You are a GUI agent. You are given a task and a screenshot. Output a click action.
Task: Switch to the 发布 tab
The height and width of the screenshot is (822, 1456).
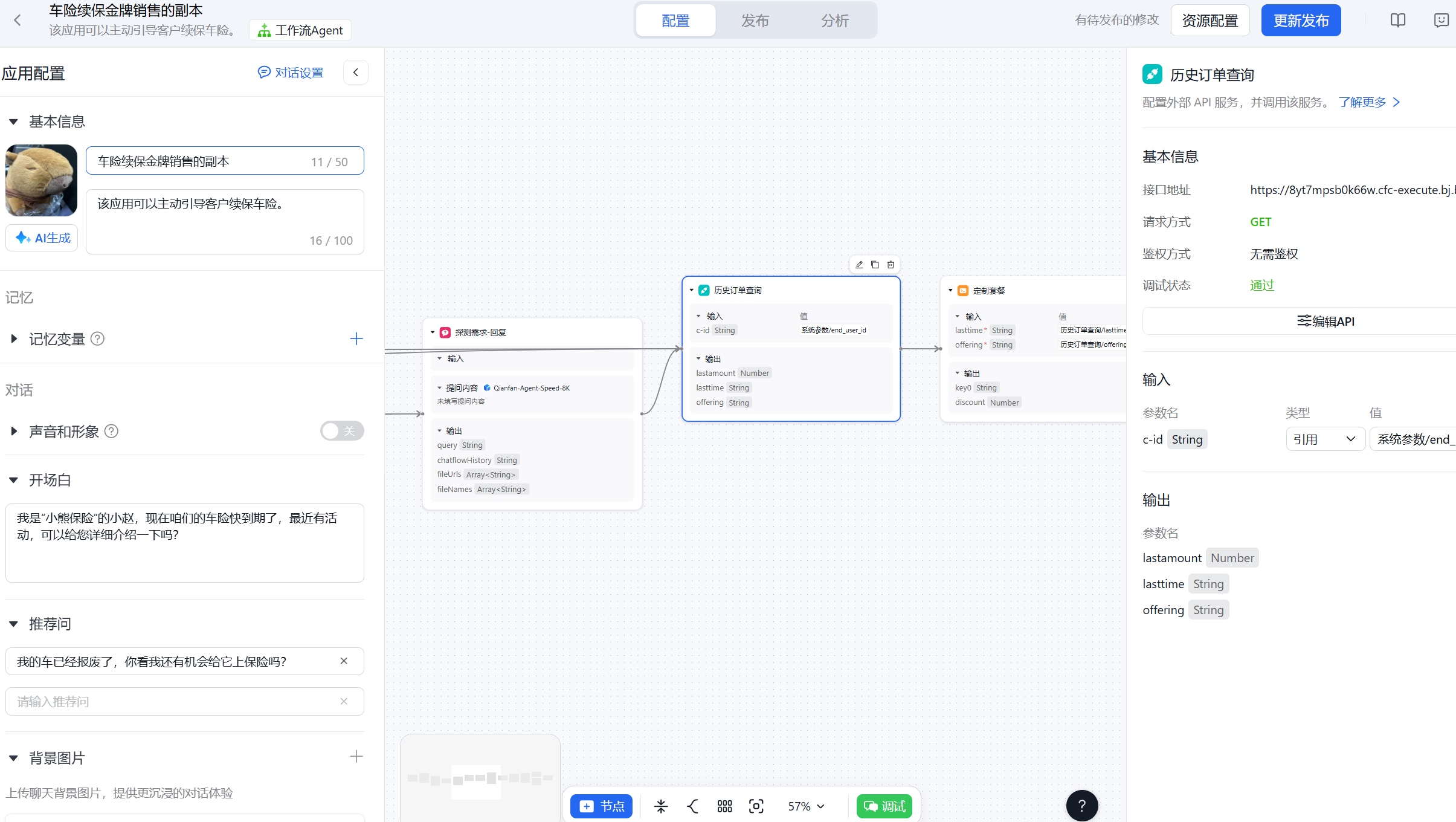(x=755, y=21)
